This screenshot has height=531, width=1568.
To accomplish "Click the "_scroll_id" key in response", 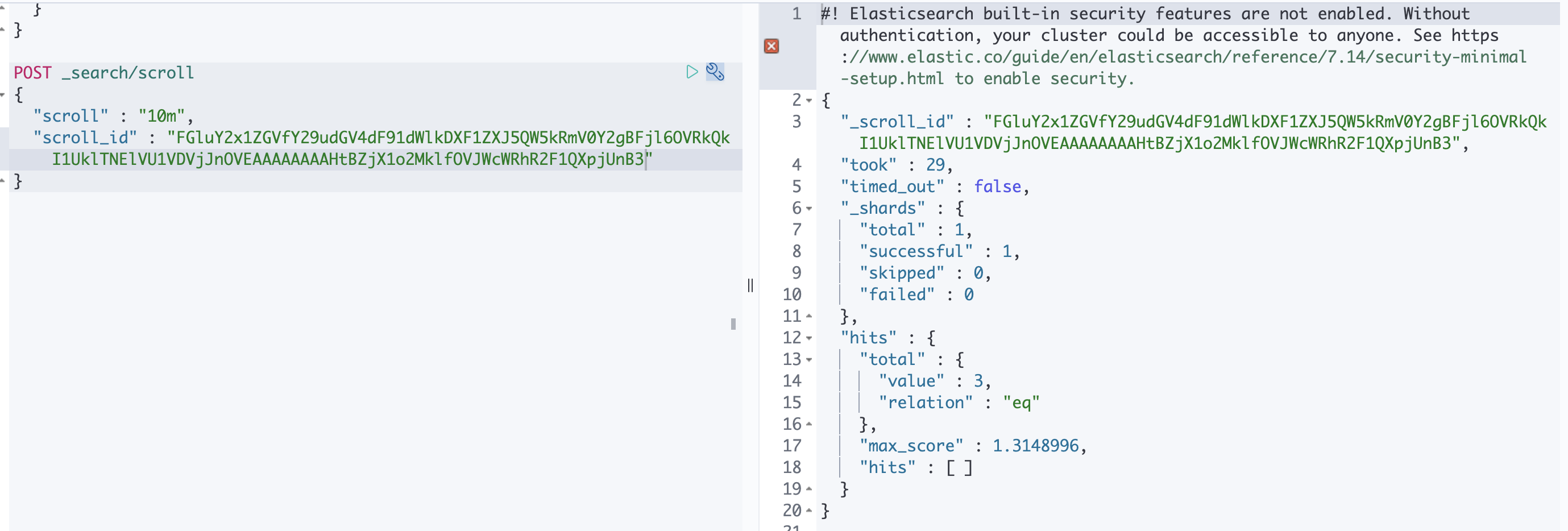I will click(897, 122).
